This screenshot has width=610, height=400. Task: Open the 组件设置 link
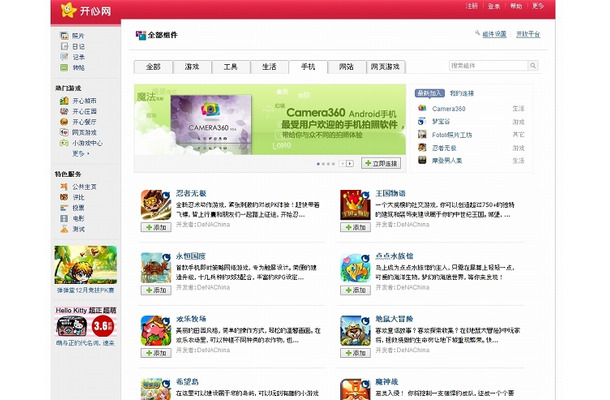[x=494, y=34]
